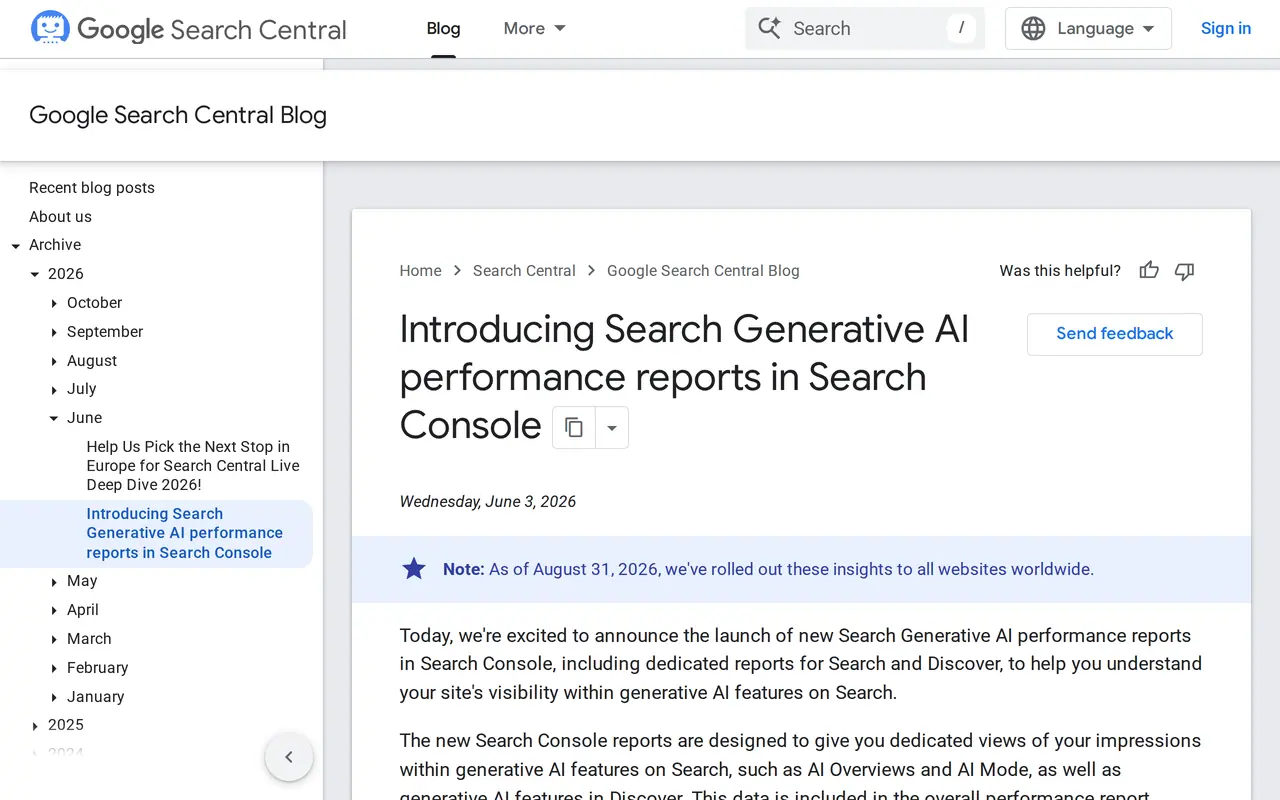1280x800 pixels.
Task: Click the Sign in link
Action: point(1226,28)
